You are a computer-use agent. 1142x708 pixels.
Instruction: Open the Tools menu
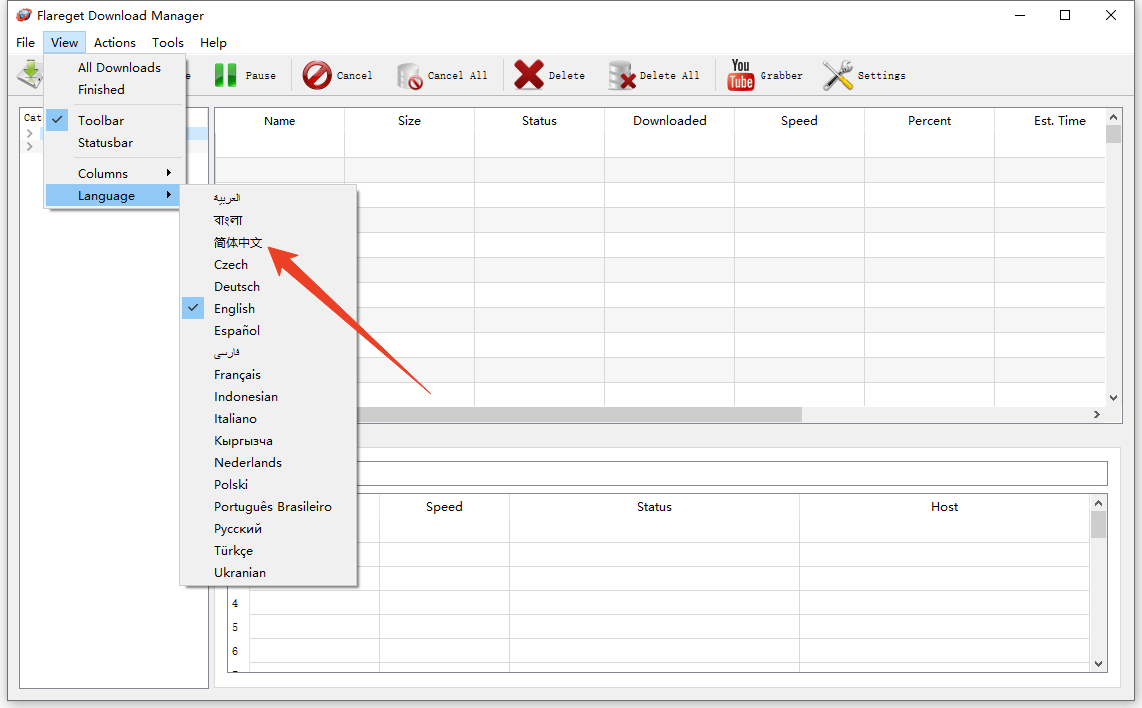click(x=168, y=42)
